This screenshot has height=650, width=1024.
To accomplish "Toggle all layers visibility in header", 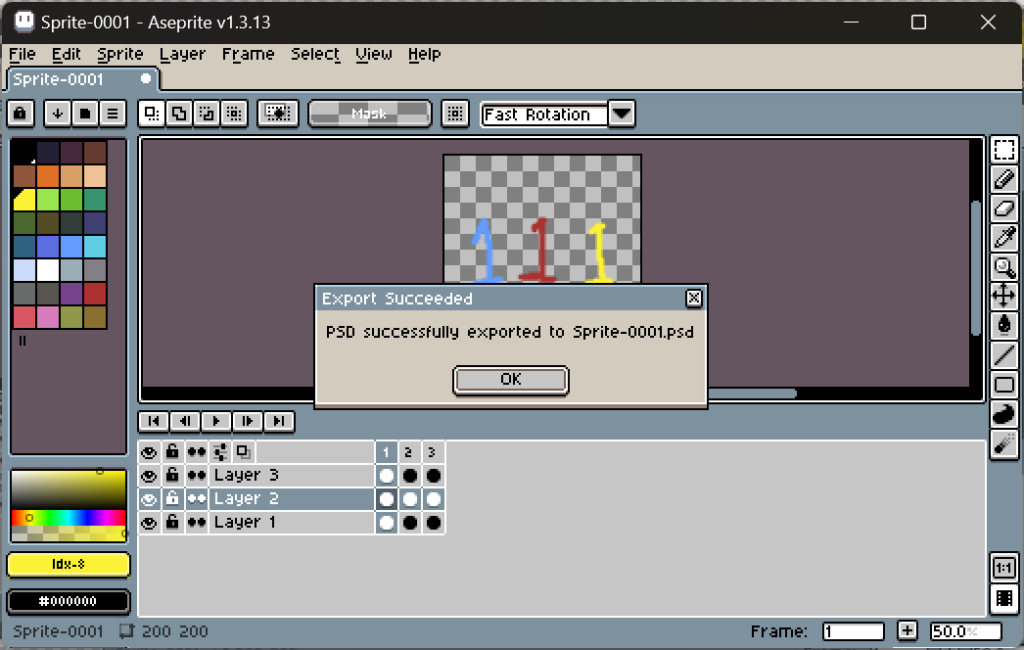I will [x=149, y=452].
